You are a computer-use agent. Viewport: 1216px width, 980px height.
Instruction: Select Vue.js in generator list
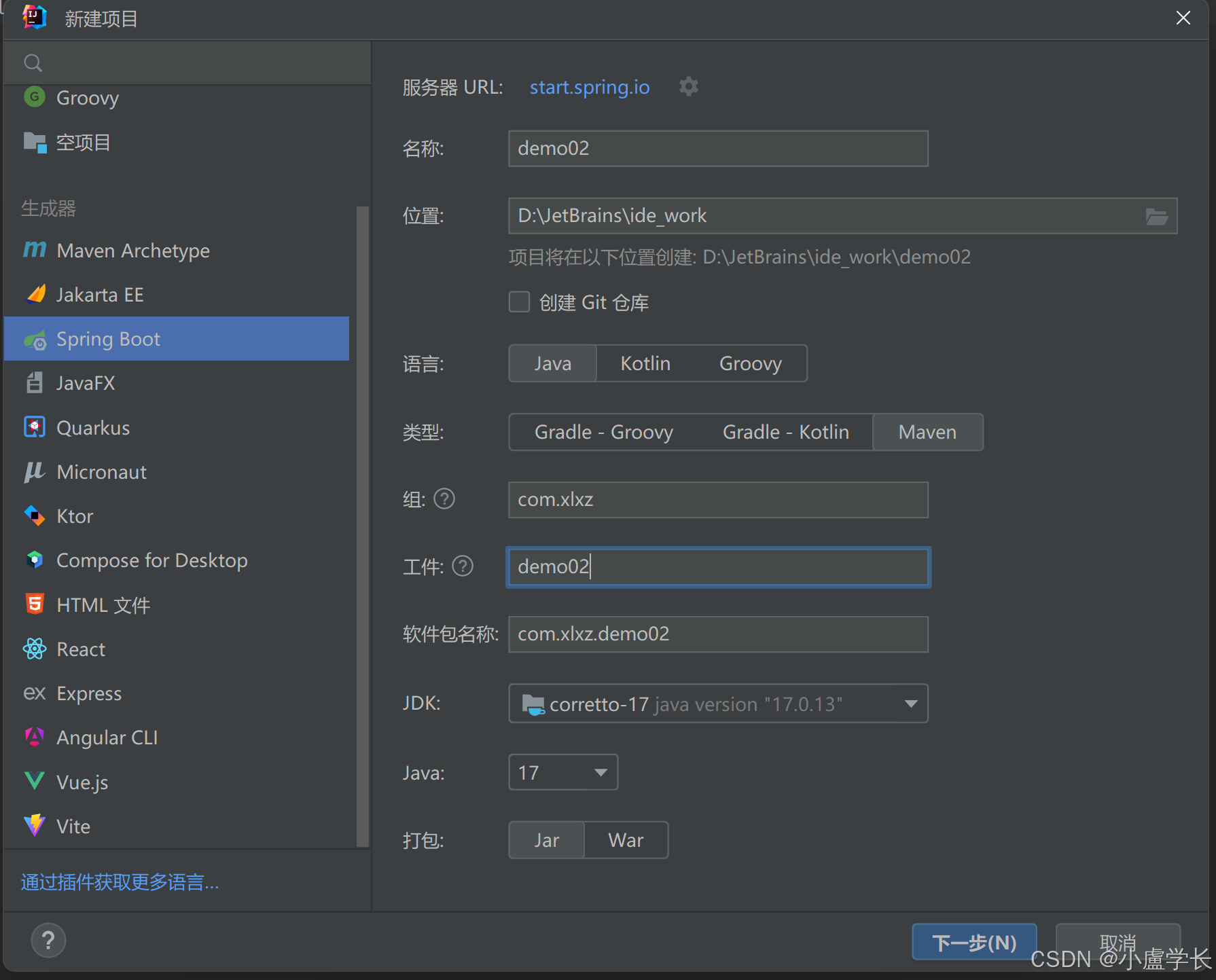pyautogui.click(x=177, y=782)
